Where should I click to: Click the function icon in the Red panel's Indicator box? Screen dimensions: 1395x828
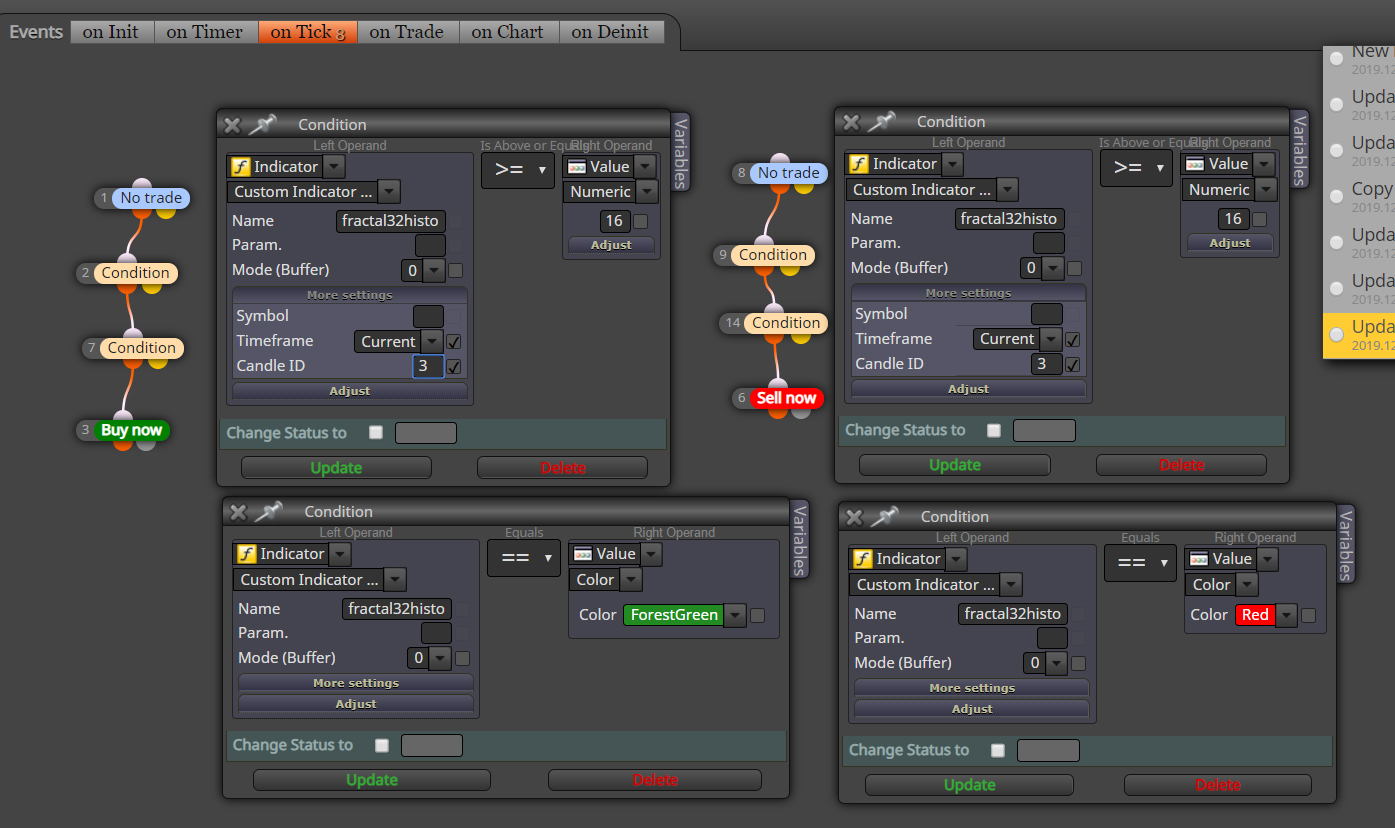tap(863, 559)
